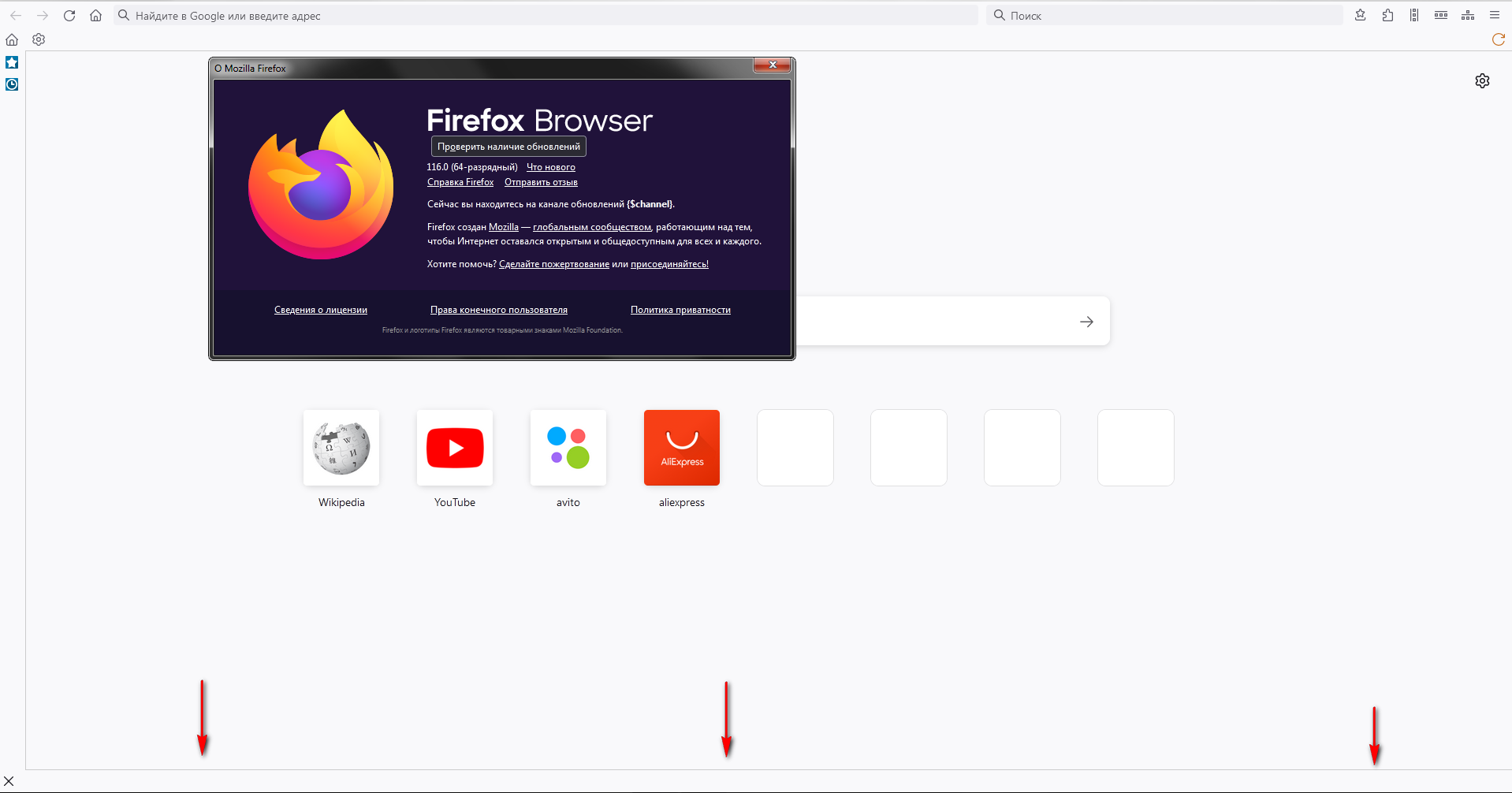Click the horizontal three-squares toolbar icon
Viewport: 1512px width, 793px height.
[1441, 15]
